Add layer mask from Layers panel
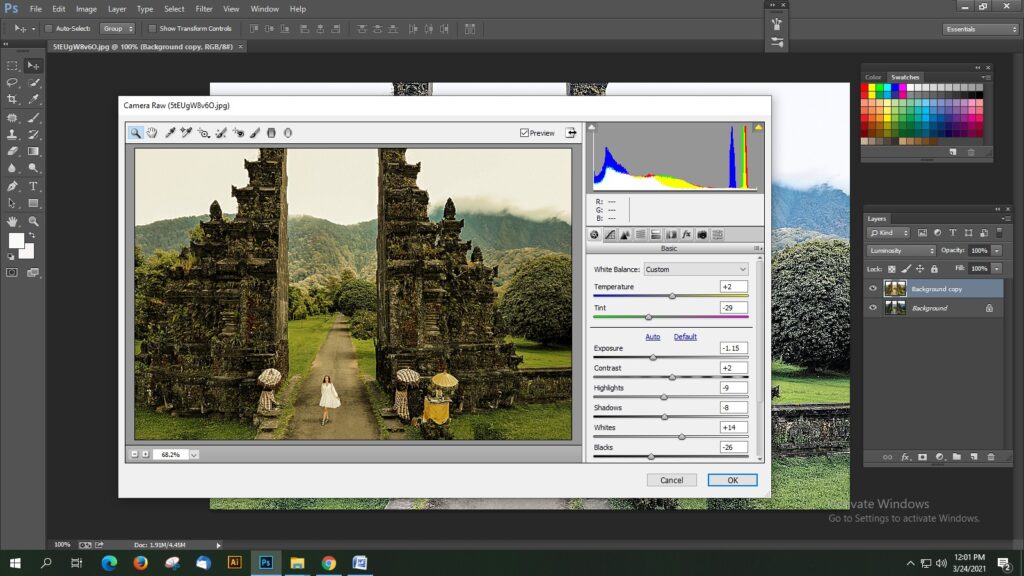1024x576 pixels. (x=922, y=457)
